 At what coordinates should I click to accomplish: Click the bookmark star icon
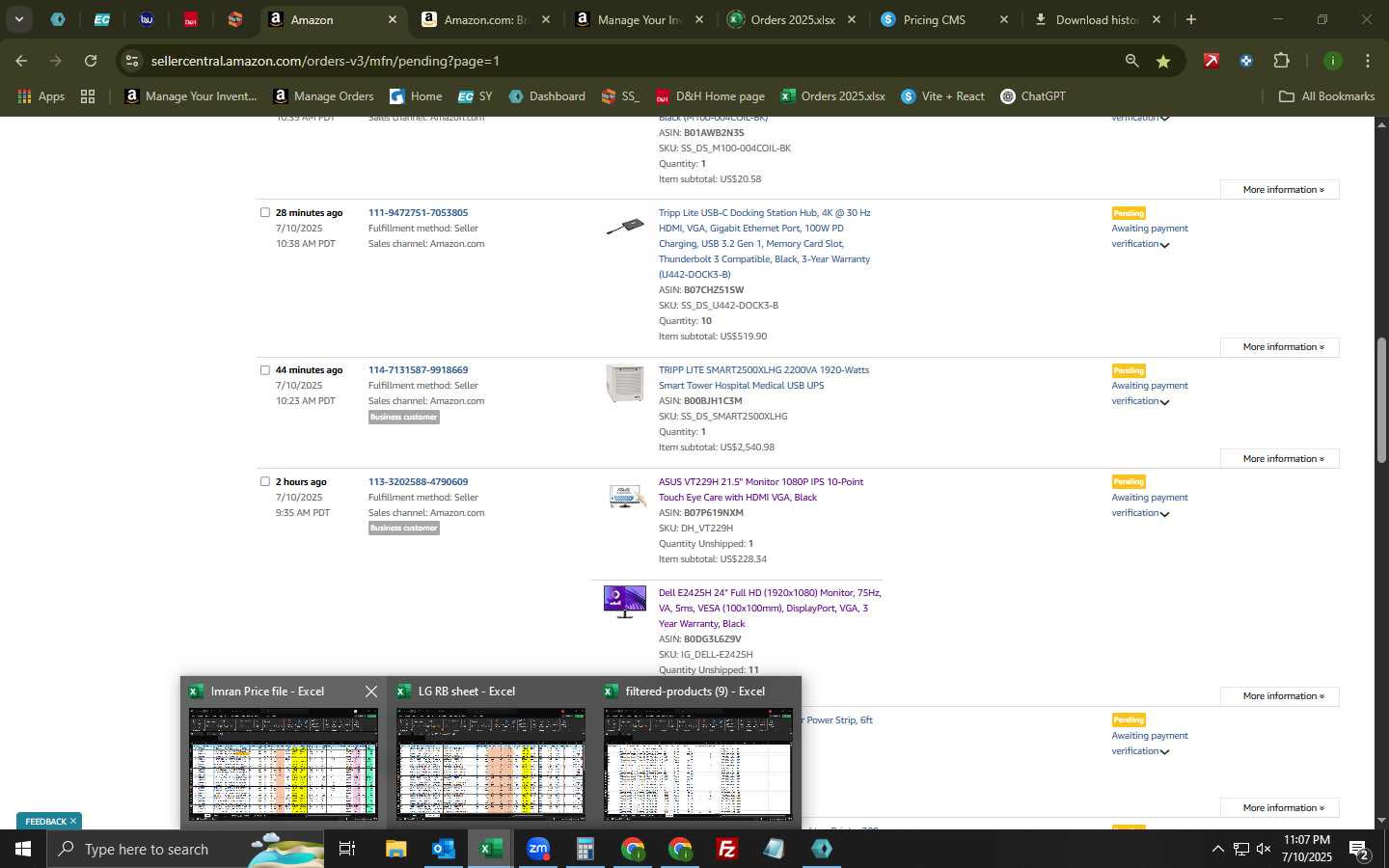pos(1163,61)
